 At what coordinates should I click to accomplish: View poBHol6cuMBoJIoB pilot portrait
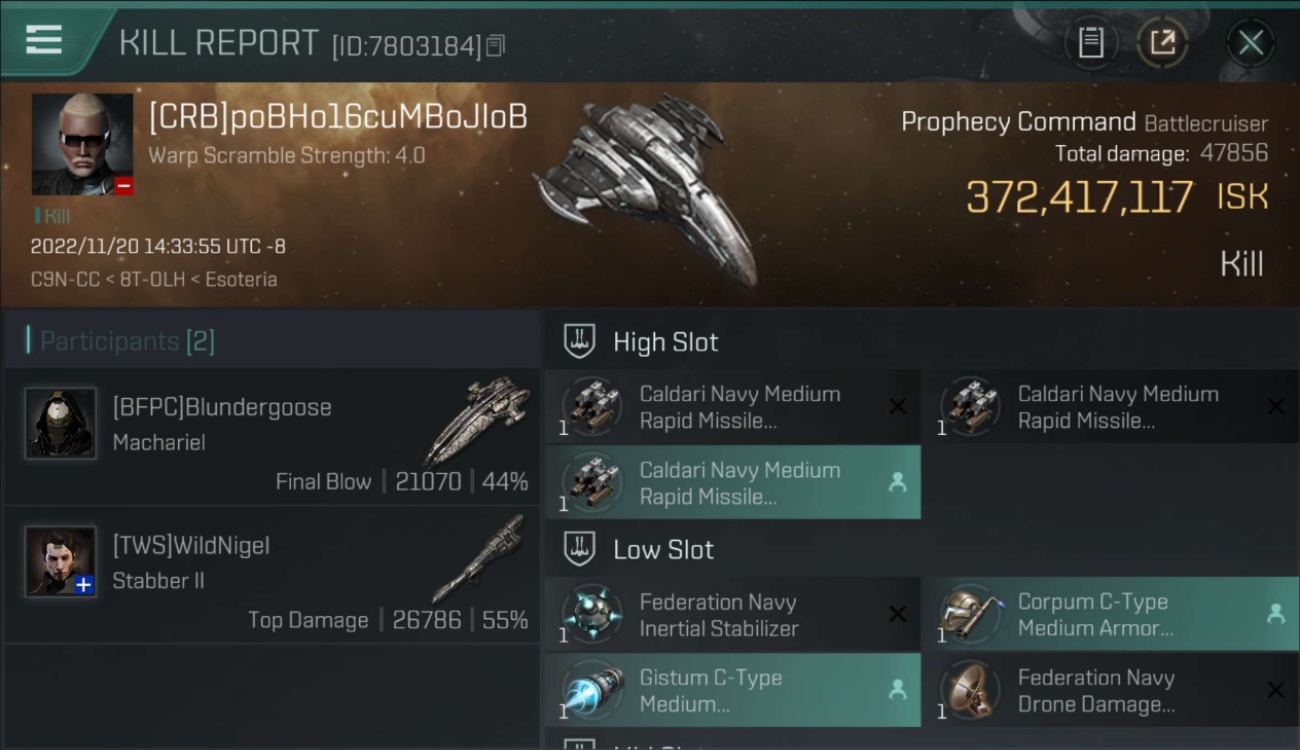coord(82,144)
